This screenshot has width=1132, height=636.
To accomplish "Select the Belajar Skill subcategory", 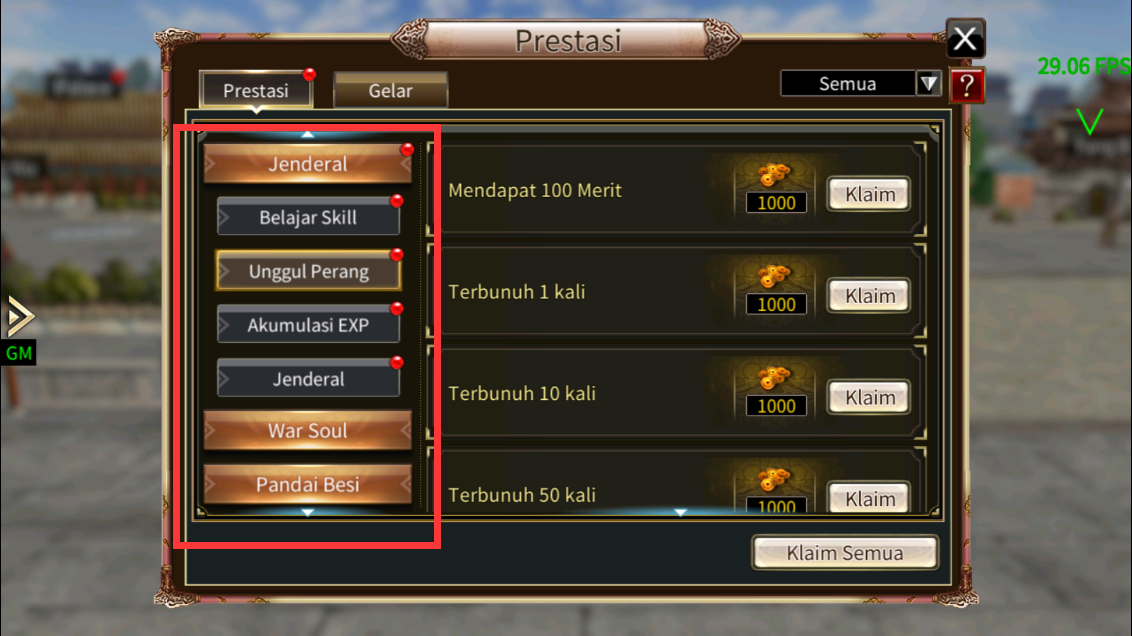I will click(x=308, y=217).
